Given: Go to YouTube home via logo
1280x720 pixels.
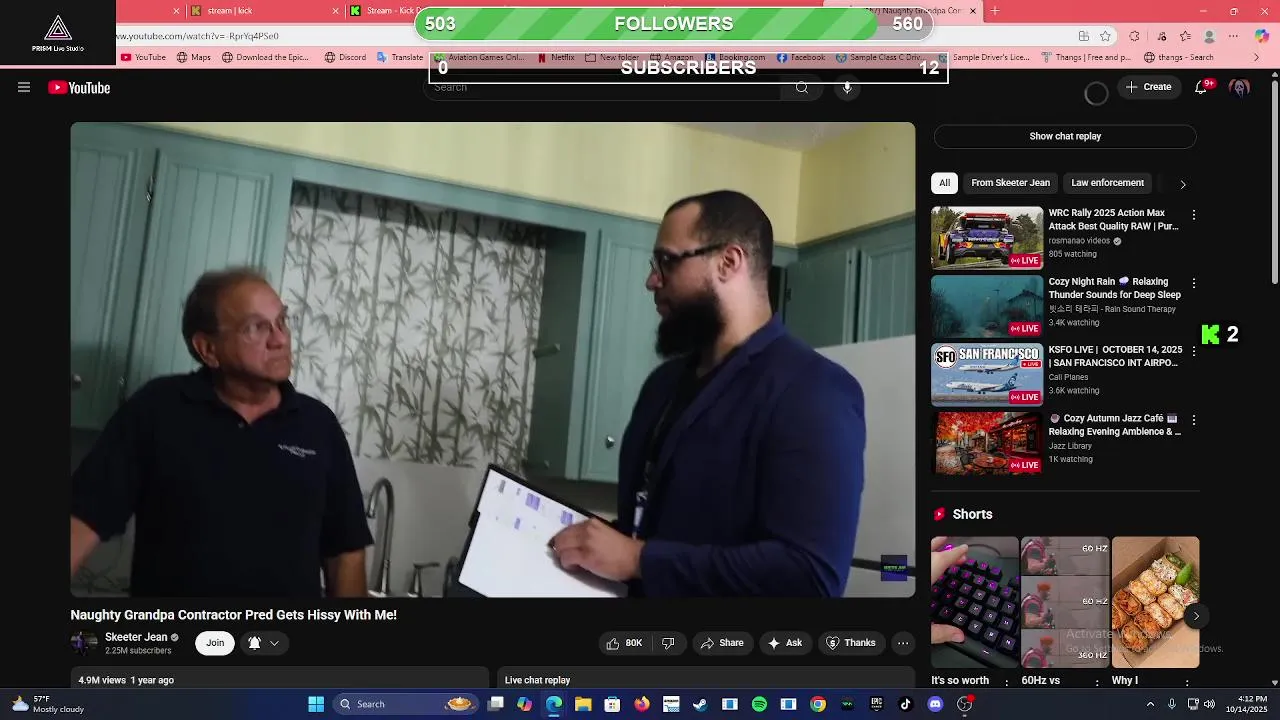Looking at the screenshot, I should coord(79,88).
